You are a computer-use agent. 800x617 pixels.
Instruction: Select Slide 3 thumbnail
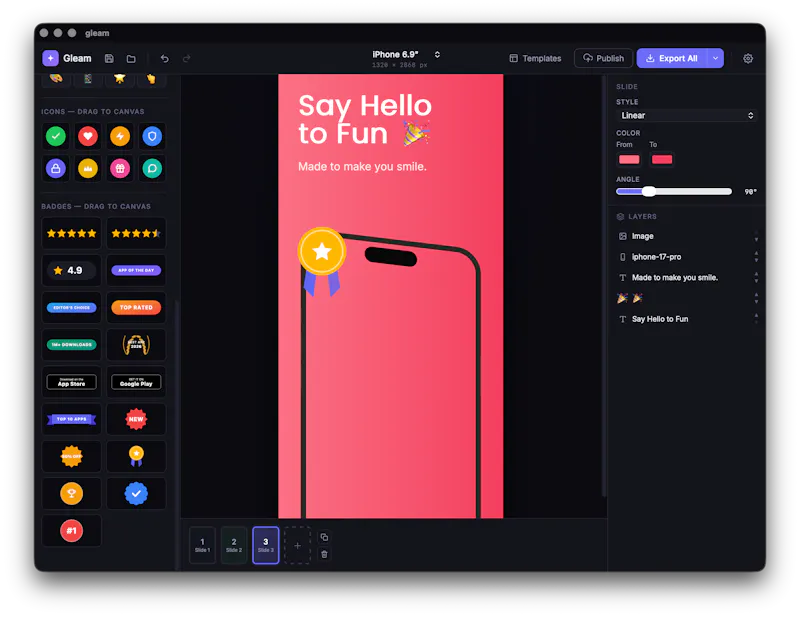click(265, 545)
